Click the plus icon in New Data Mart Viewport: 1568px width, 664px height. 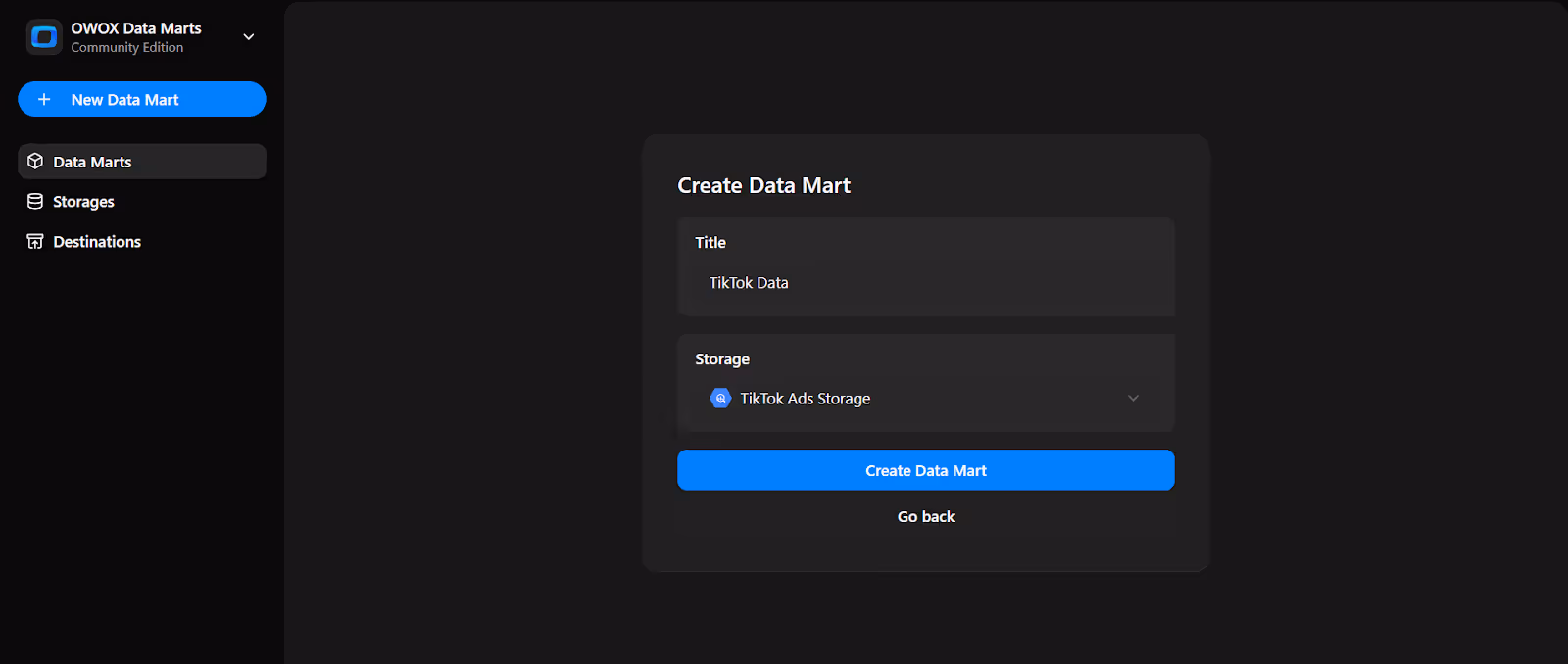click(x=44, y=100)
